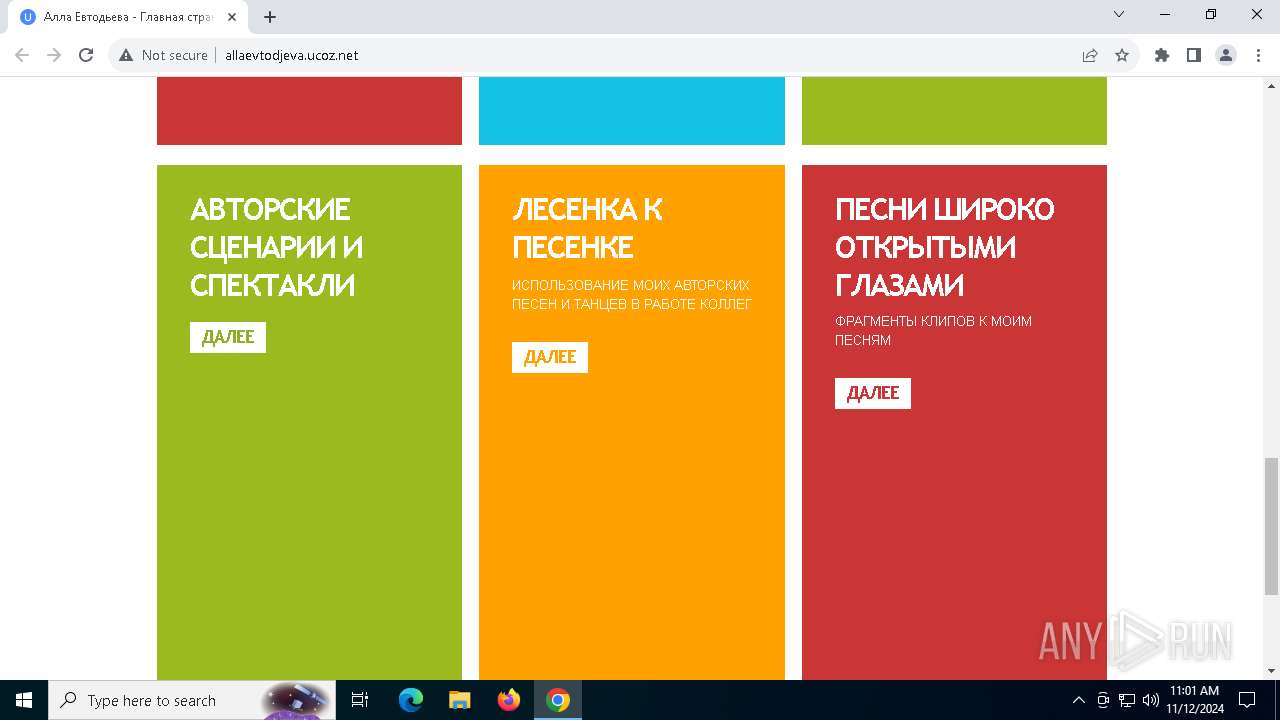This screenshot has height=720, width=1280.
Task: Open the notification center
Action: [x=1247, y=700]
